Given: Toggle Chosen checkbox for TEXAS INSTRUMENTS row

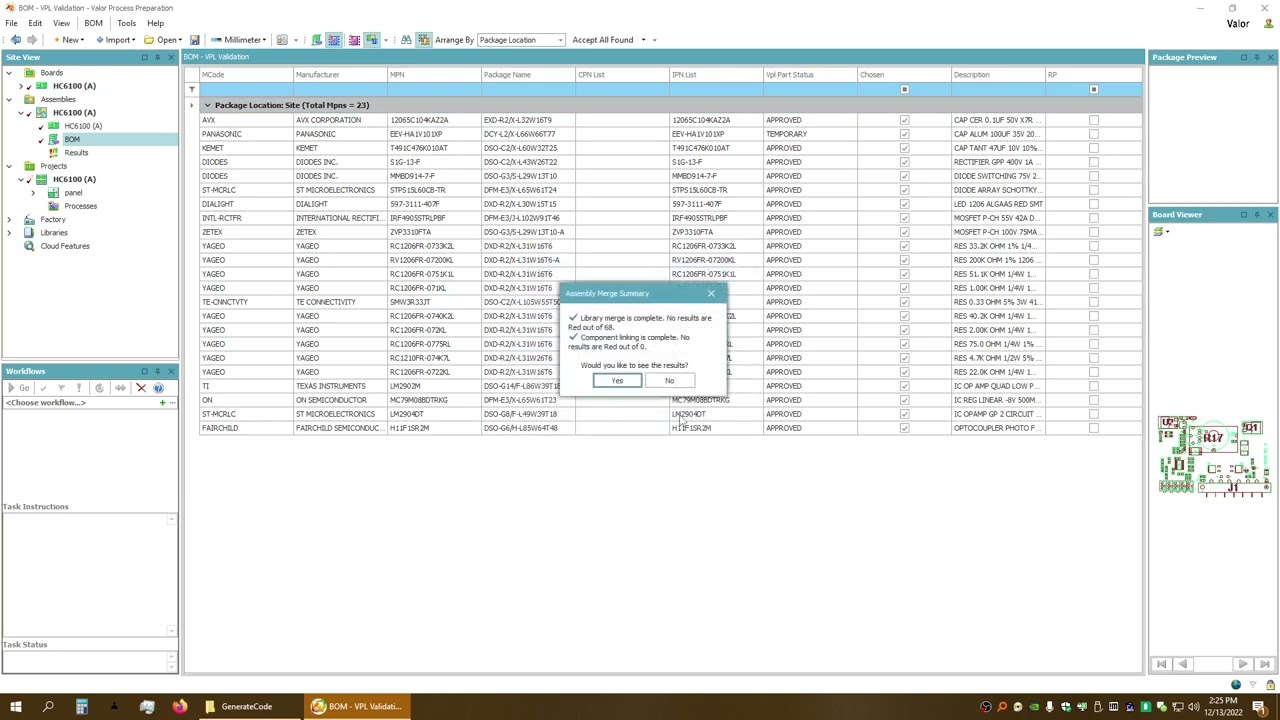Looking at the screenshot, I should (904, 386).
